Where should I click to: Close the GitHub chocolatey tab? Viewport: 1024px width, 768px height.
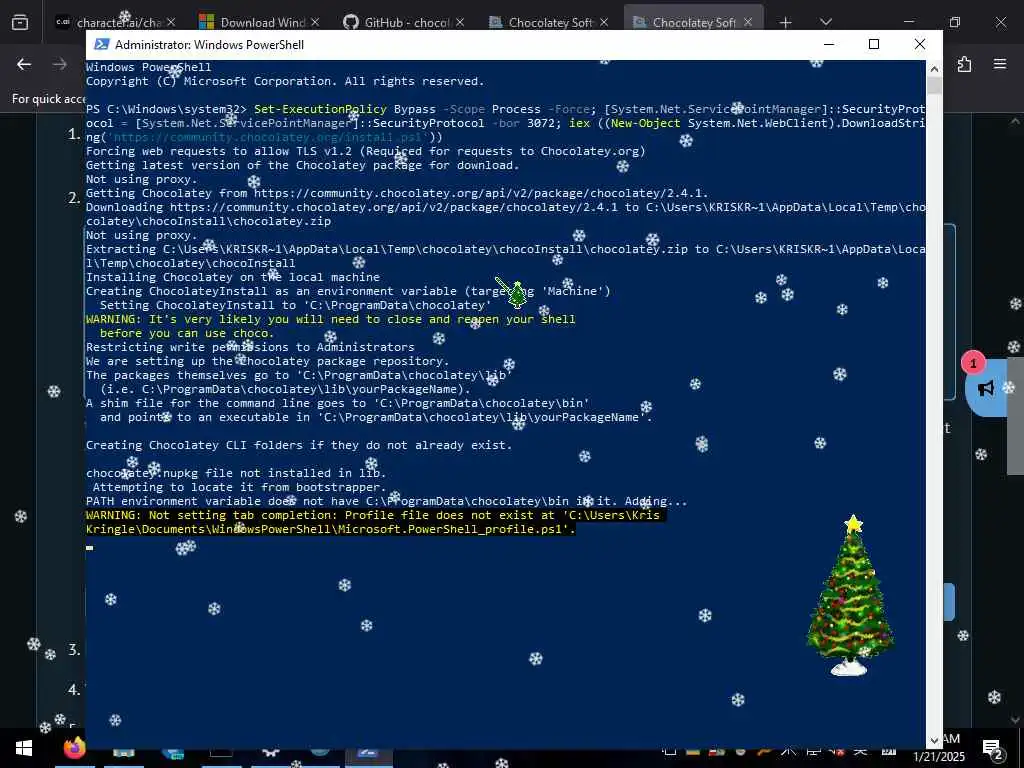[x=460, y=22]
